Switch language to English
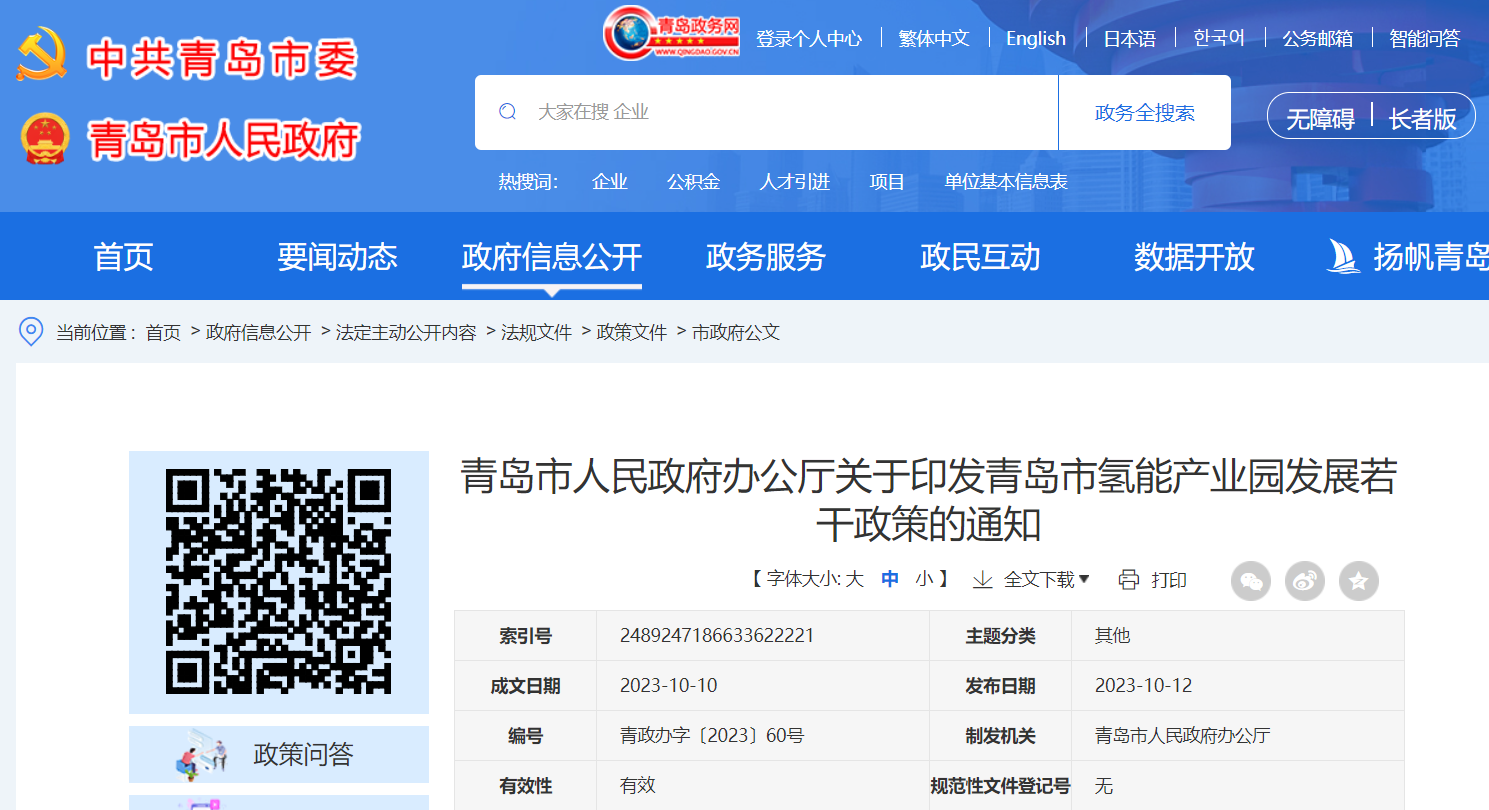This screenshot has height=810, width=1489. 1036,38
